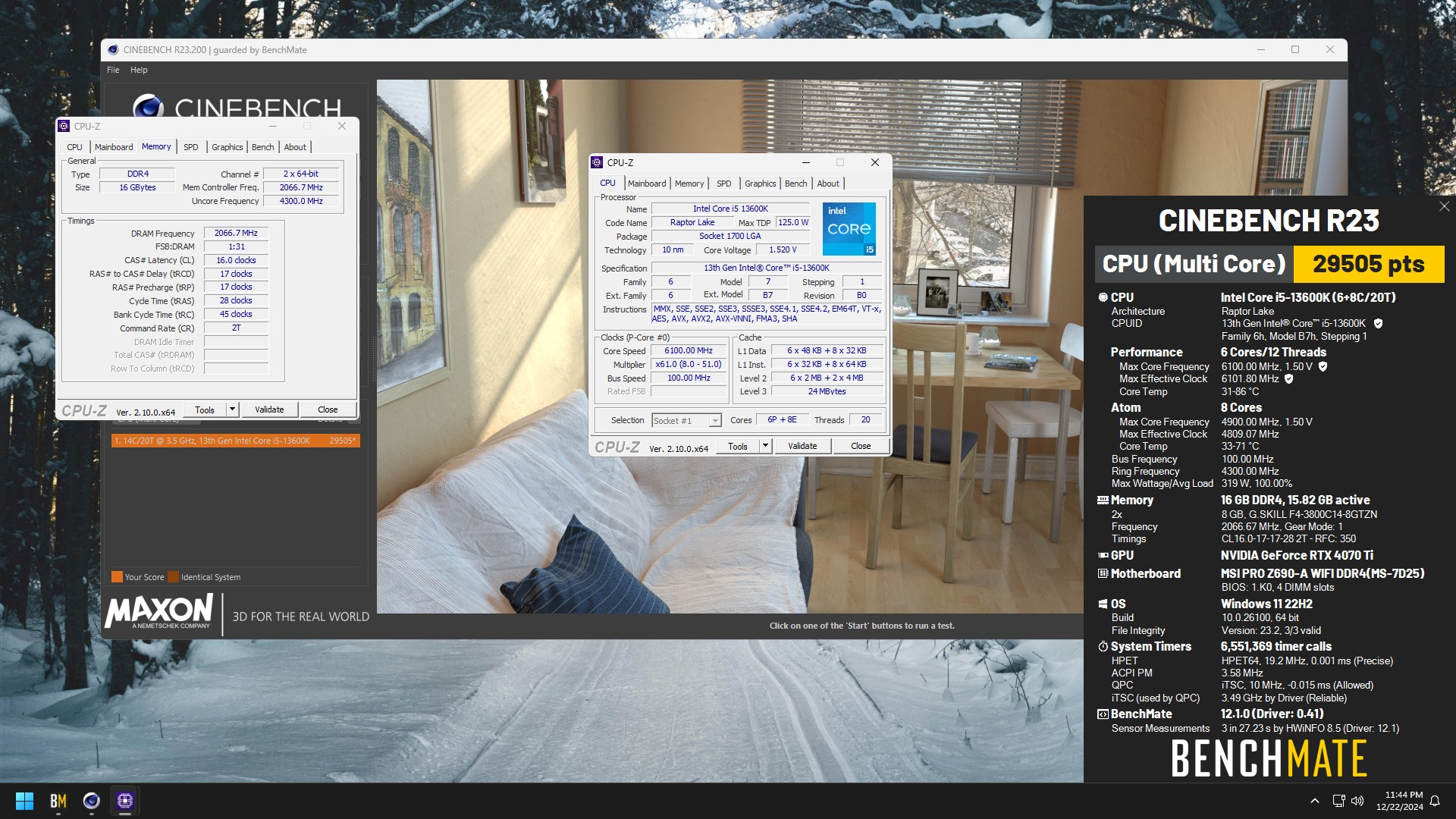Image resolution: width=1456 pixels, height=819 pixels.
Task: Click the Multiplier x61.0 value field
Action: pos(689,365)
